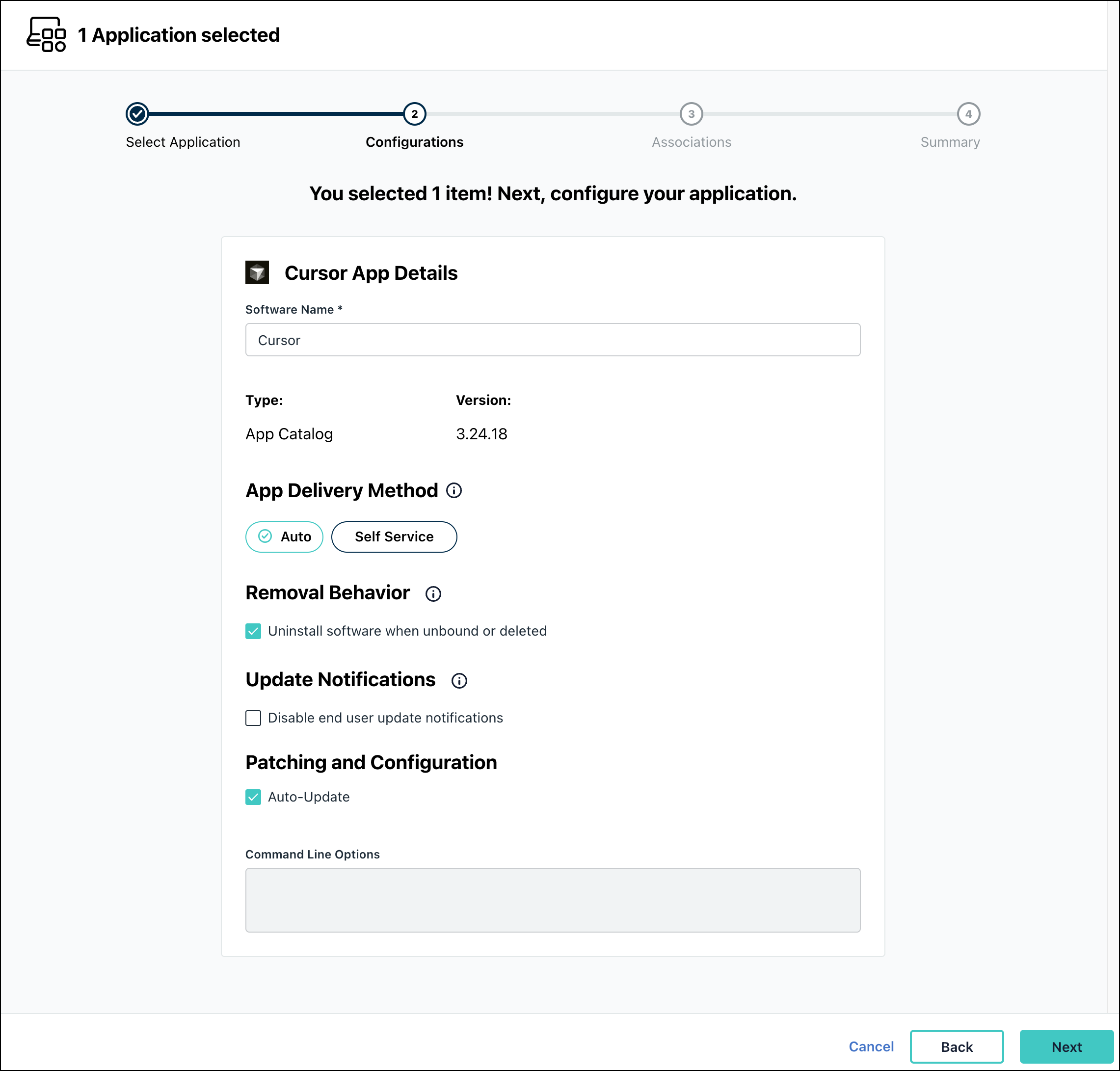Click the Cancel link
1120x1071 pixels.
pyautogui.click(x=871, y=1046)
